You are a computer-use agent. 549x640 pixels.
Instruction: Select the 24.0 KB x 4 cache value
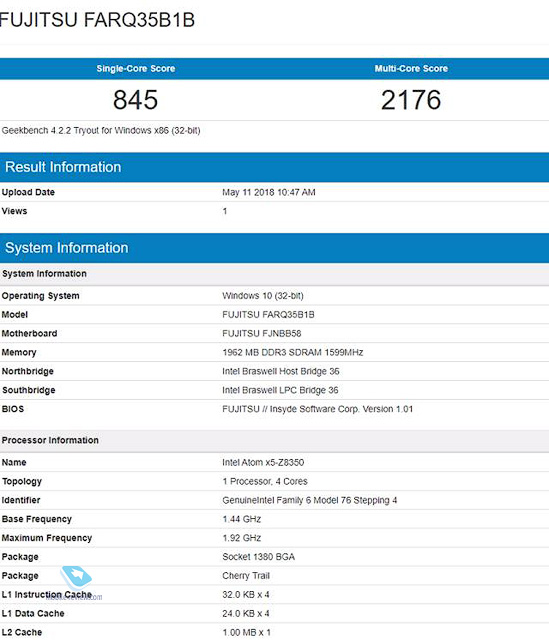(x=246, y=613)
